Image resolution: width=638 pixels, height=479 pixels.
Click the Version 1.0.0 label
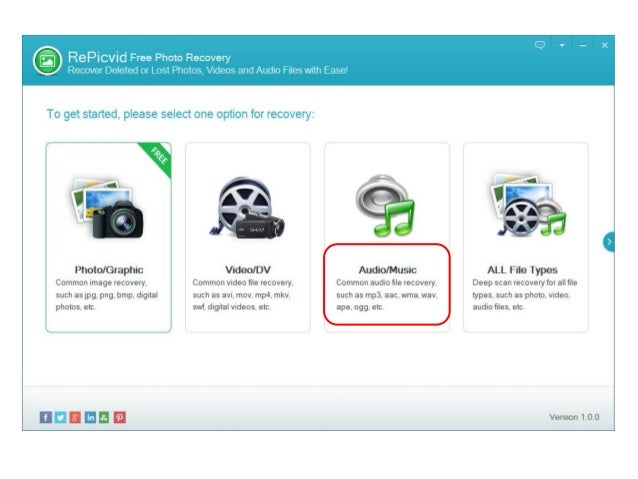pyautogui.click(x=574, y=417)
